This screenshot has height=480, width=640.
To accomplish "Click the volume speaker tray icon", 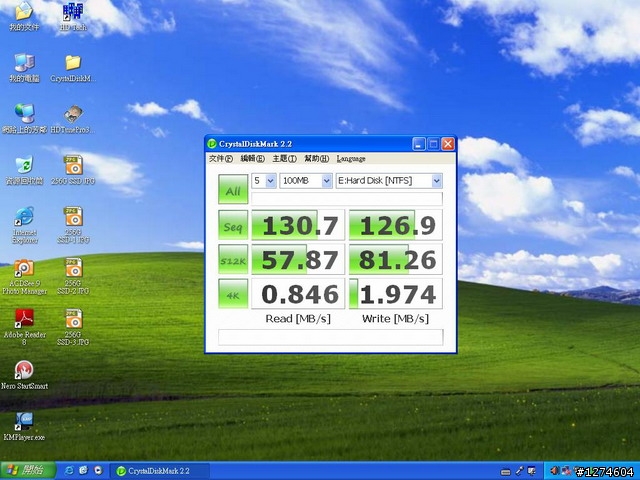I will tap(554, 471).
